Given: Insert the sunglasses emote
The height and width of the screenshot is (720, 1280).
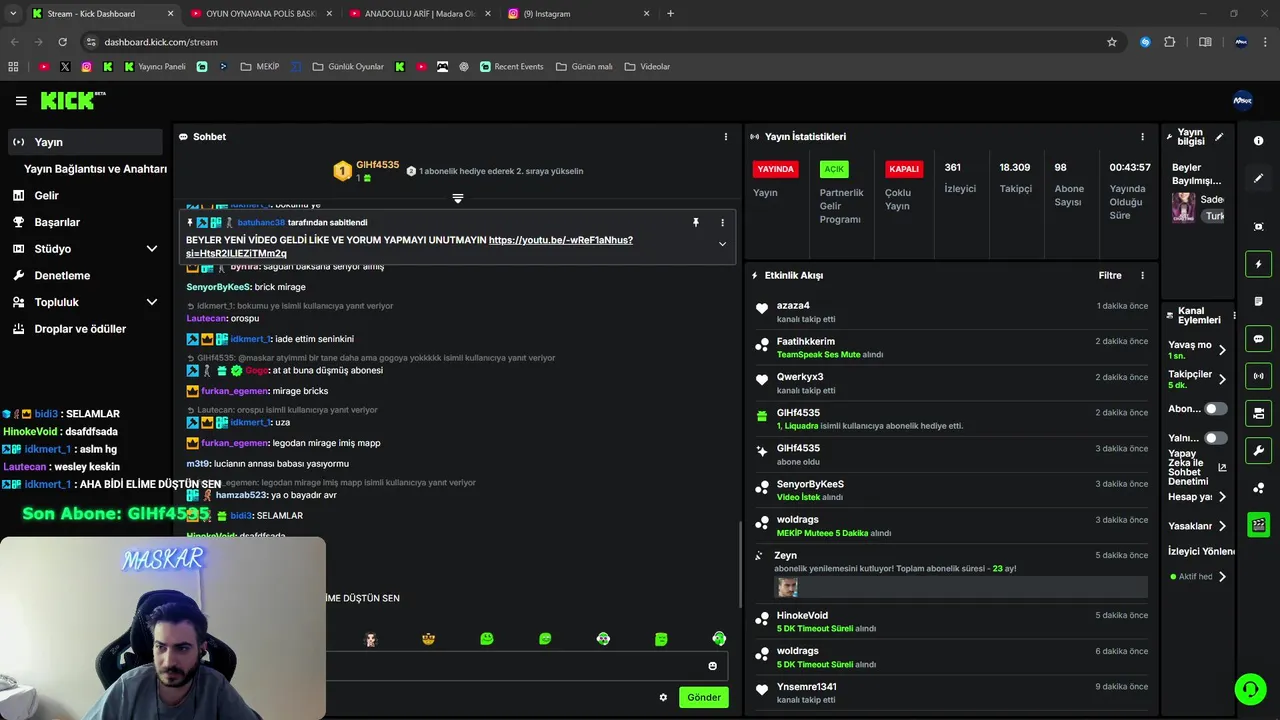Looking at the screenshot, I should (429, 639).
